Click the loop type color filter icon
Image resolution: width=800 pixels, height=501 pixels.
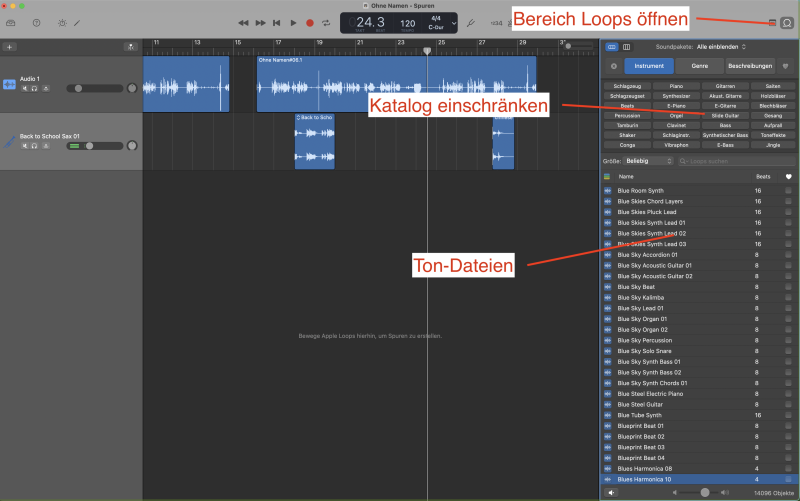point(607,177)
